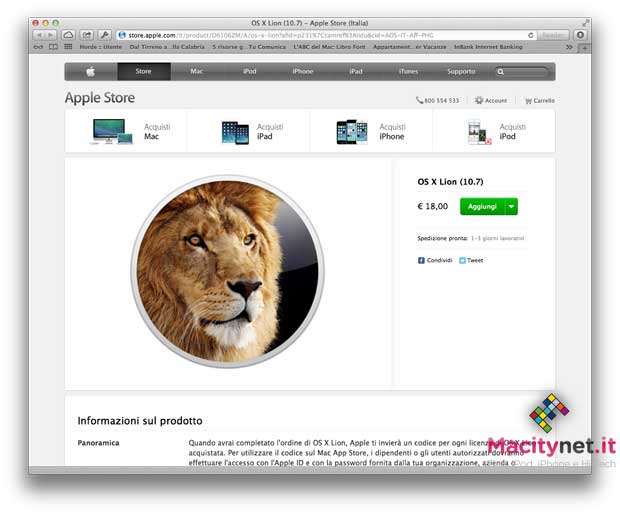Viewport: 620px width, 514px height.
Task: Open Acquisti iPad product thumbnail
Action: point(235,132)
